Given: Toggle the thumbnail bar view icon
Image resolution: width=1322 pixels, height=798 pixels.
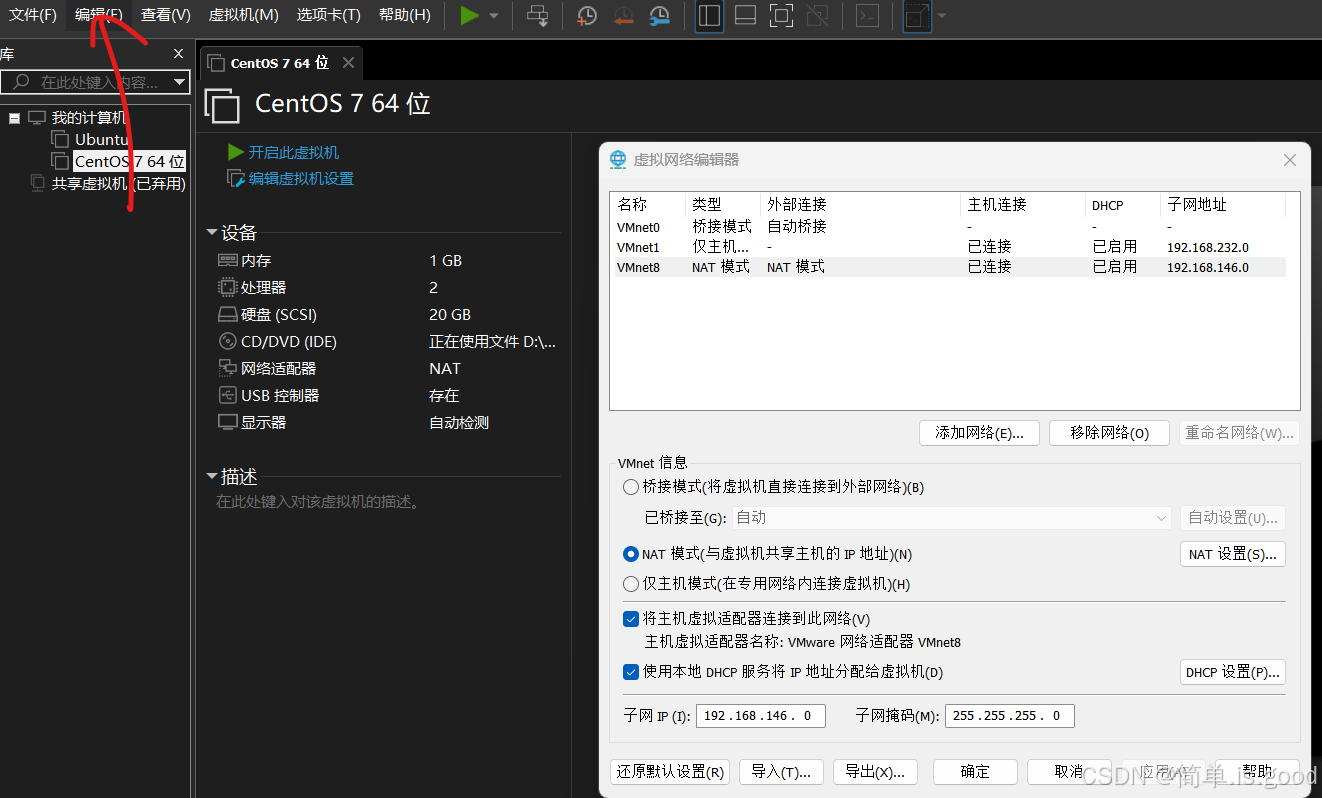Looking at the screenshot, I should pos(745,16).
